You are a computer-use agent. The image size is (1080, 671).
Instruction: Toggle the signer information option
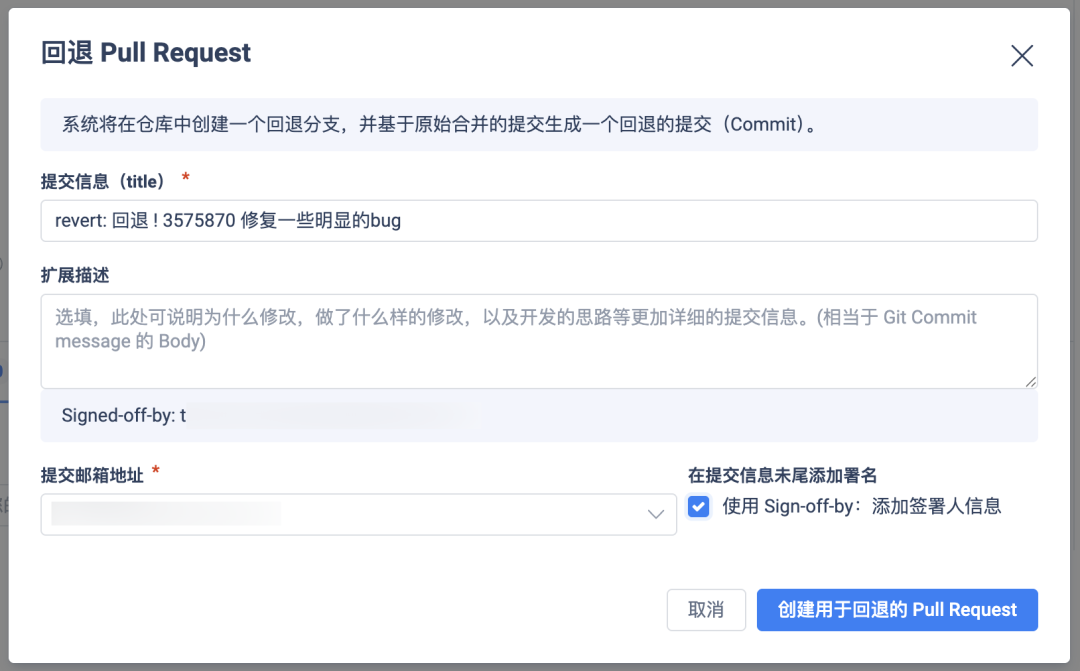point(698,506)
